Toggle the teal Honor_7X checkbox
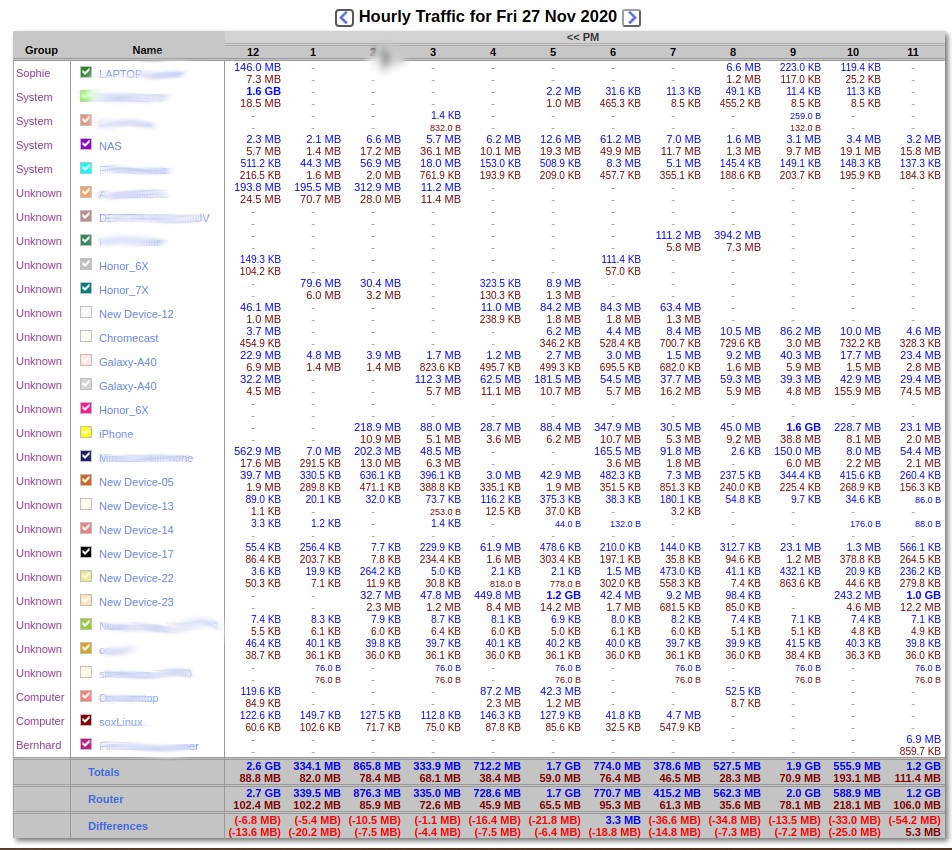The height and width of the screenshot is (850, 952). point(86,289)
